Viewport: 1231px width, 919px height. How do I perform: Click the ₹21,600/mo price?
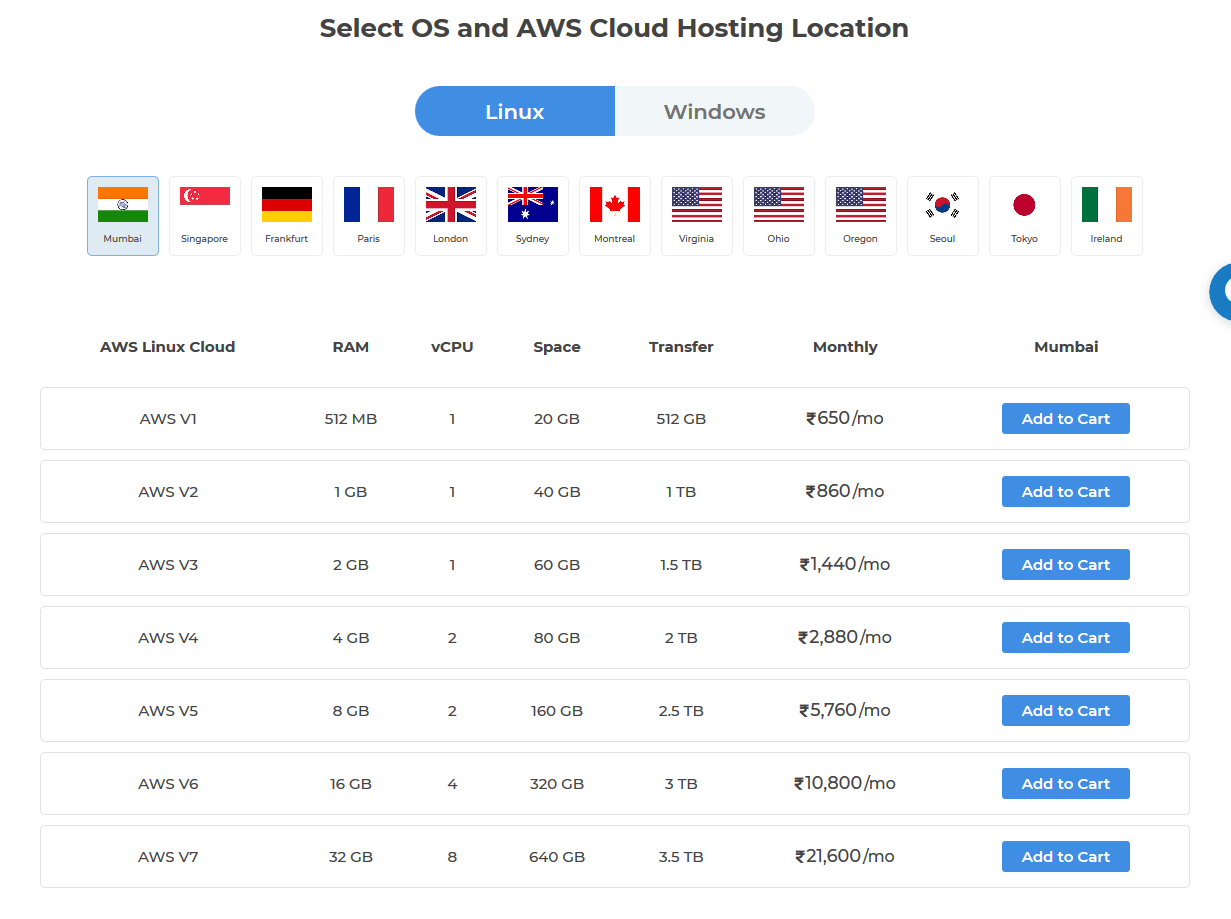845,857
